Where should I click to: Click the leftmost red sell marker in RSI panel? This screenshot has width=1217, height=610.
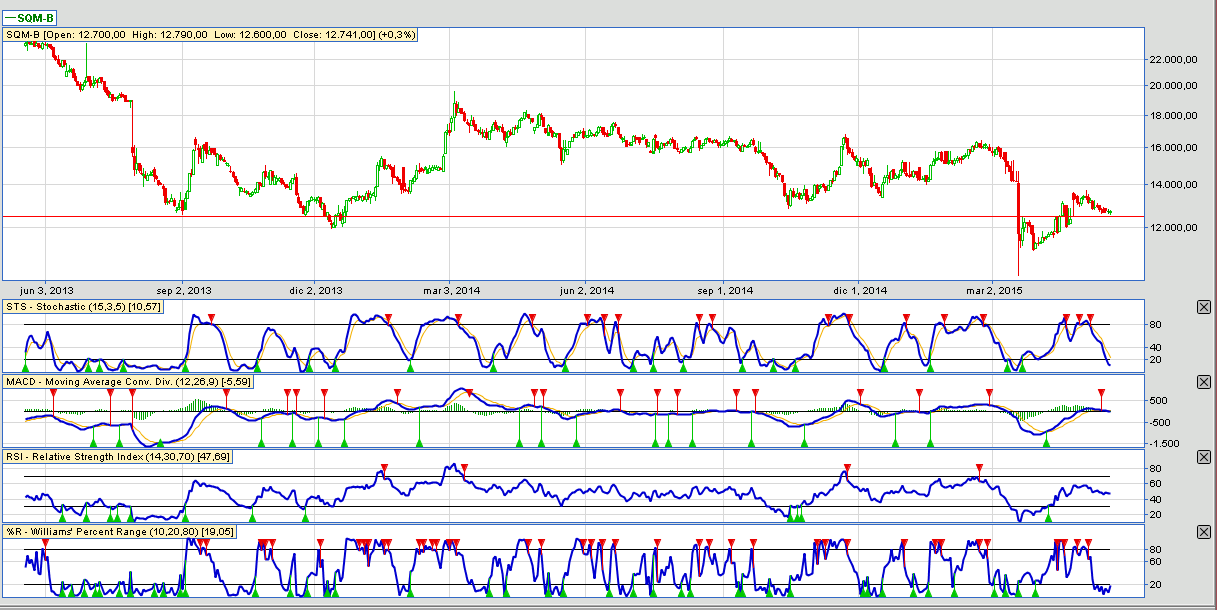[382, 469]
